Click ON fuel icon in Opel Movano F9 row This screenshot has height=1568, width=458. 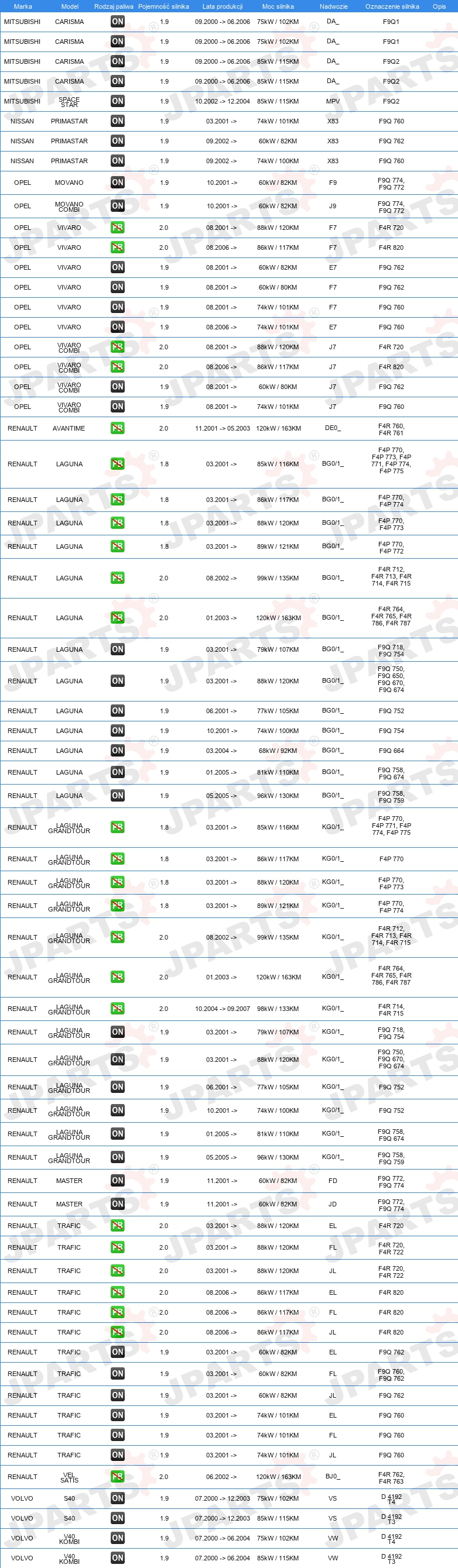pos(118,182)
